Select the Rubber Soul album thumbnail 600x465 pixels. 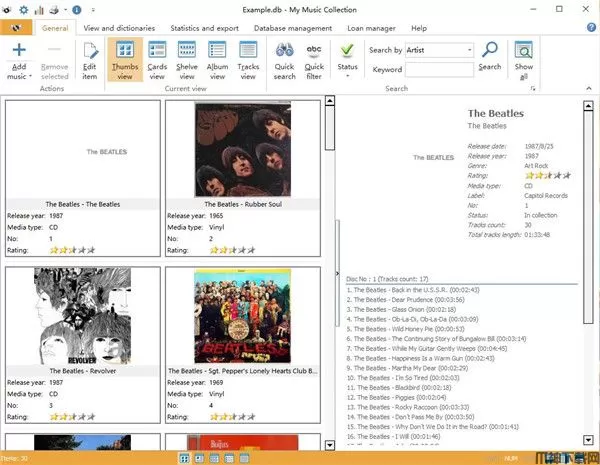[242, 149]
